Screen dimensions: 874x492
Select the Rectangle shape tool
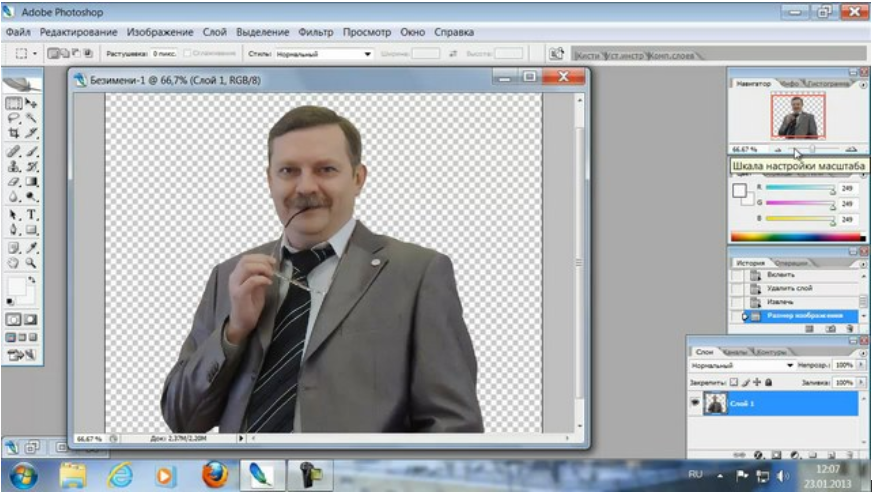click(x=31, y=230)
